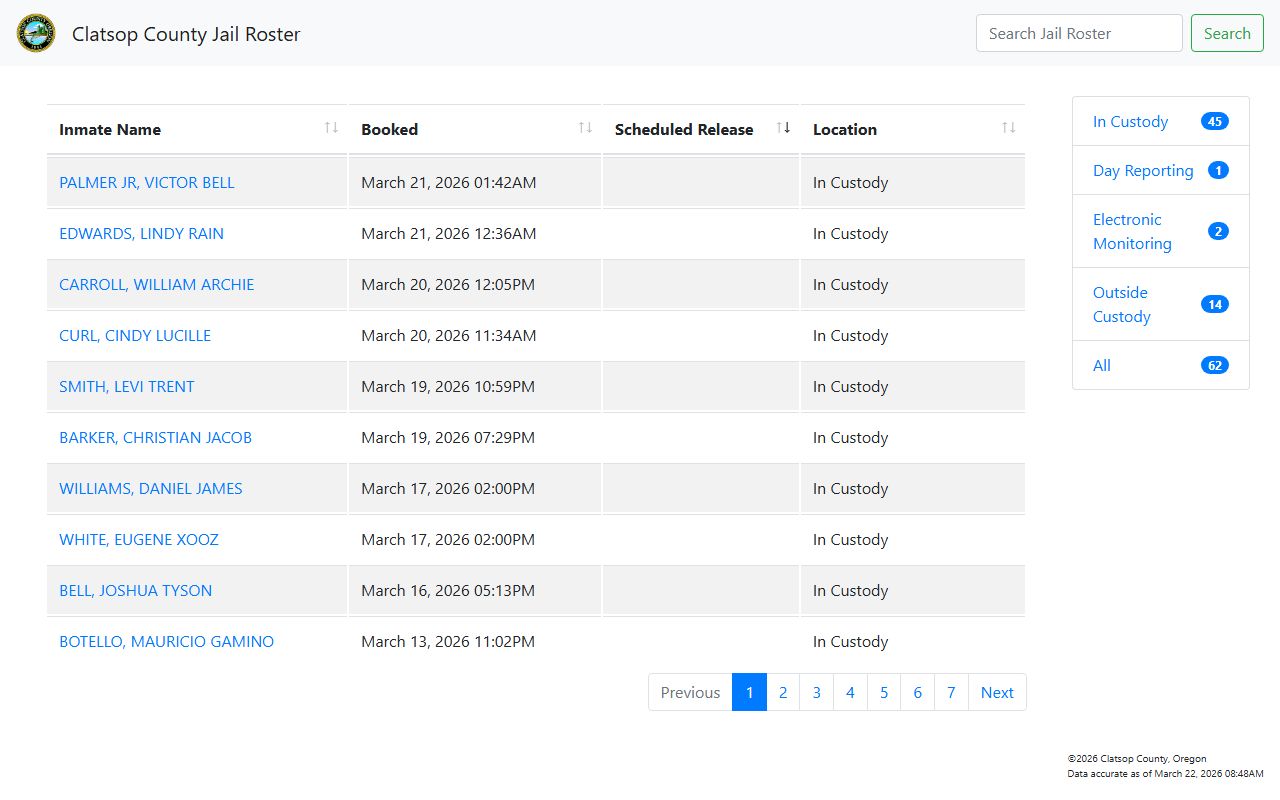Viewport: 1280px width, 800px height.
Task: Open inmate CURL, CINDY LUCILLE record
Action: coord(135,336)
